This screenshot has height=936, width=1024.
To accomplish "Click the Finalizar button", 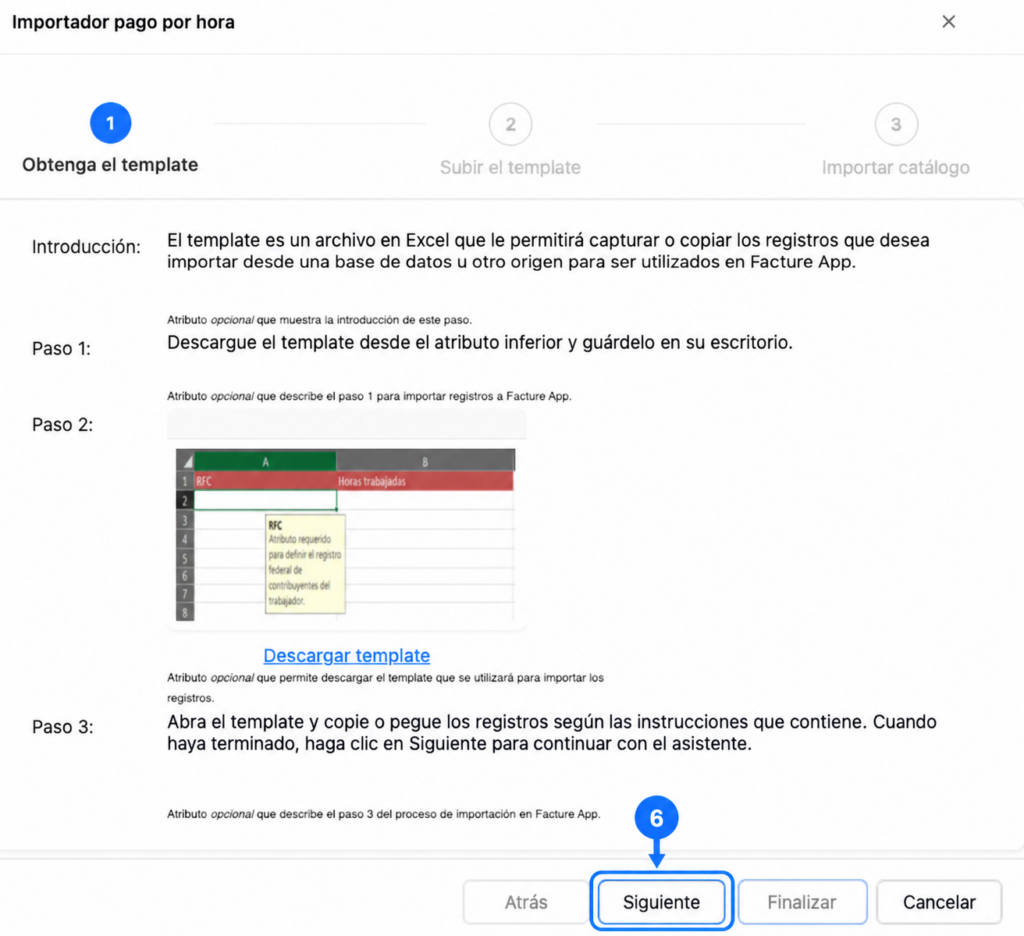I will coord(802,902).
